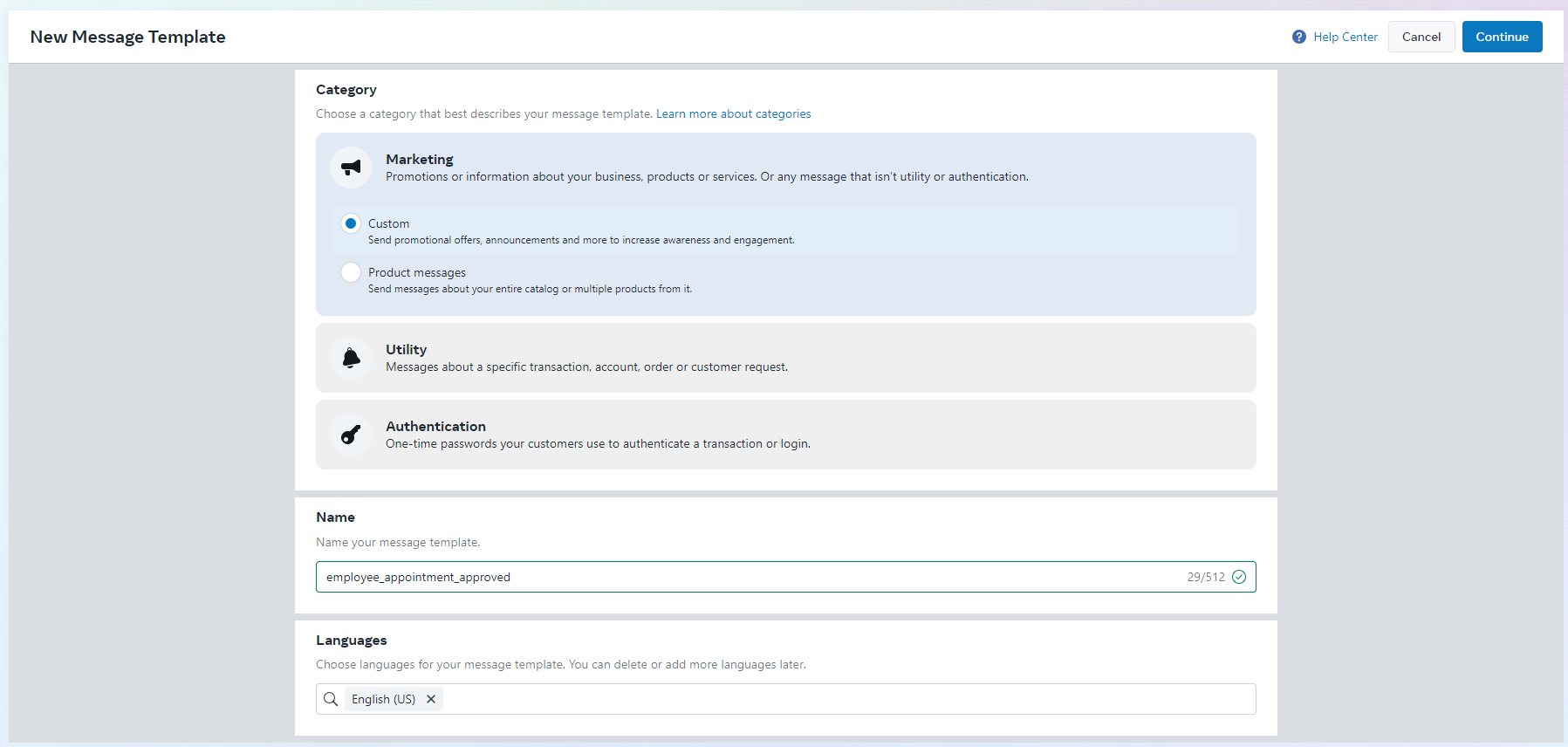Click the search magnifier in Languages field

pyautogui.click(x=331, y=699)
